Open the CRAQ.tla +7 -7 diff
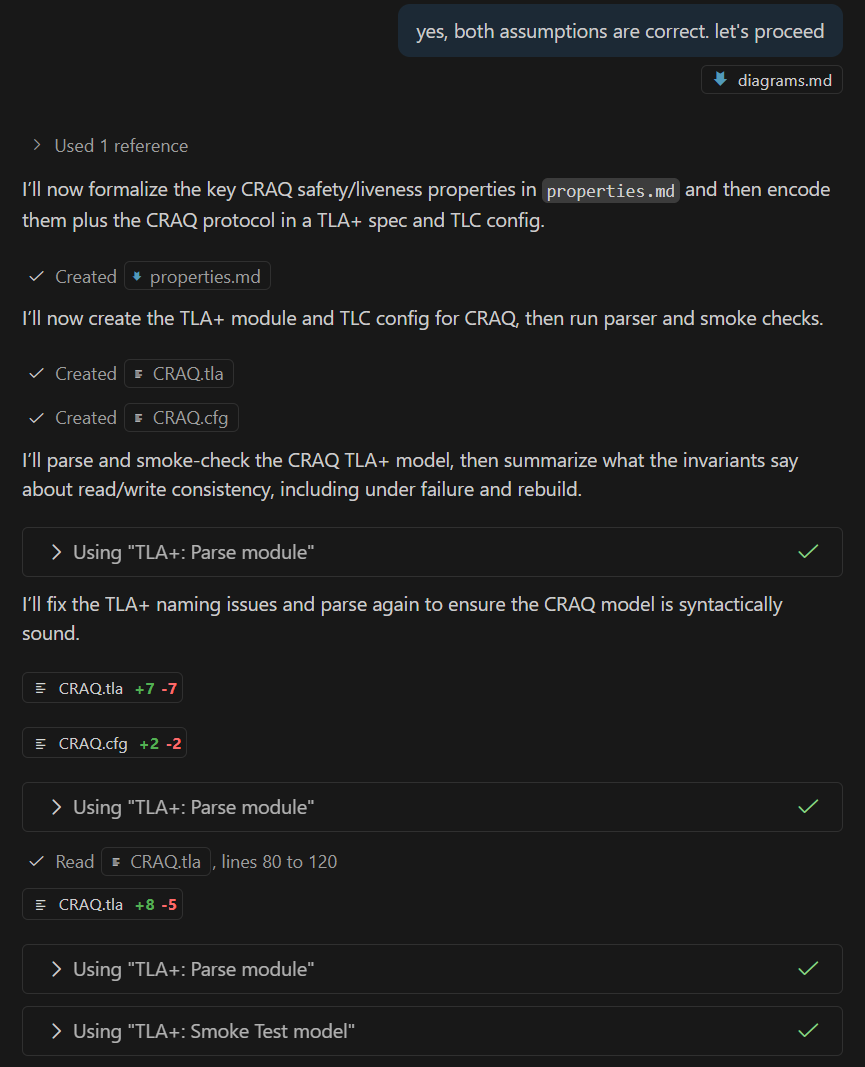This screenshot has width=865, height=1067. [x=102, y=689]
